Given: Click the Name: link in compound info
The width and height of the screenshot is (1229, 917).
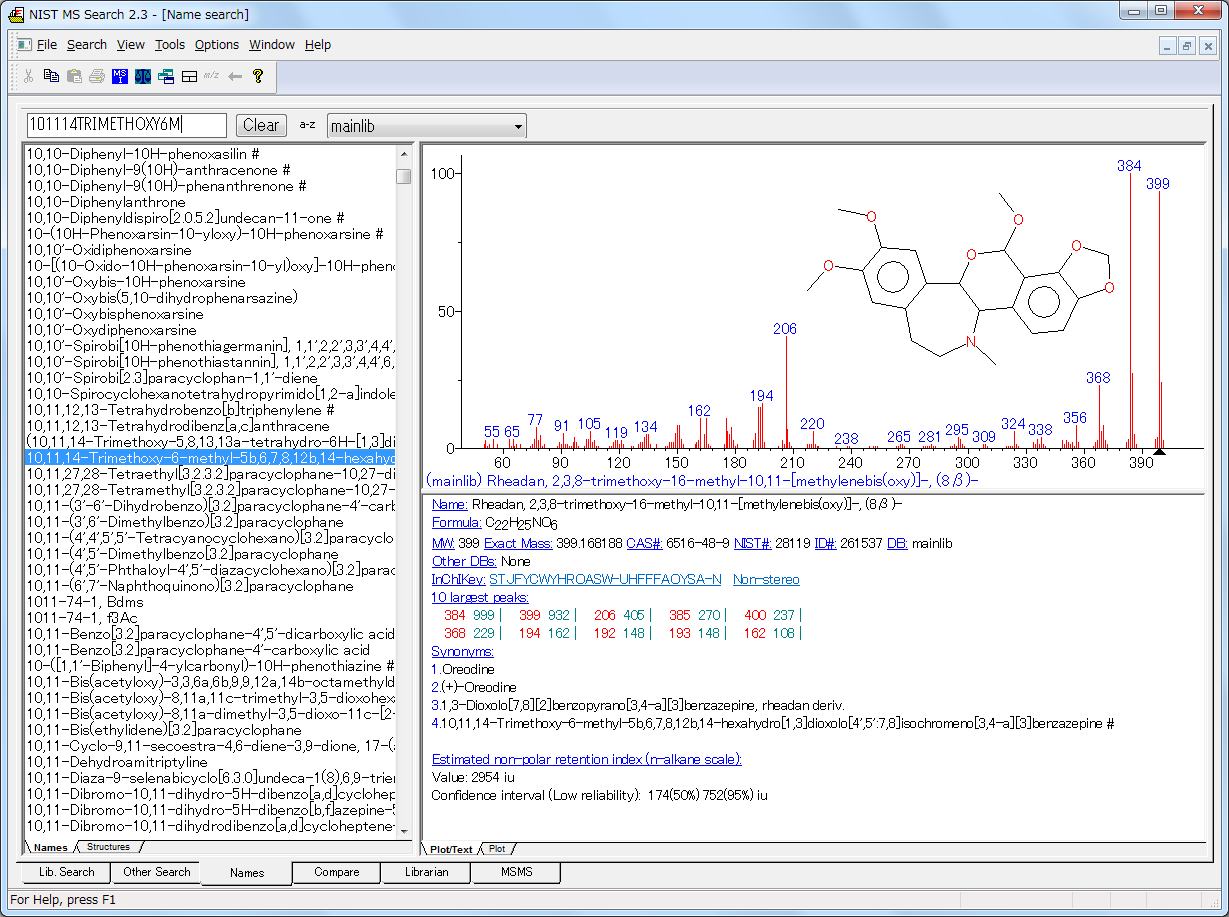Looking at the screenshot, I should [x=449, y=504].
